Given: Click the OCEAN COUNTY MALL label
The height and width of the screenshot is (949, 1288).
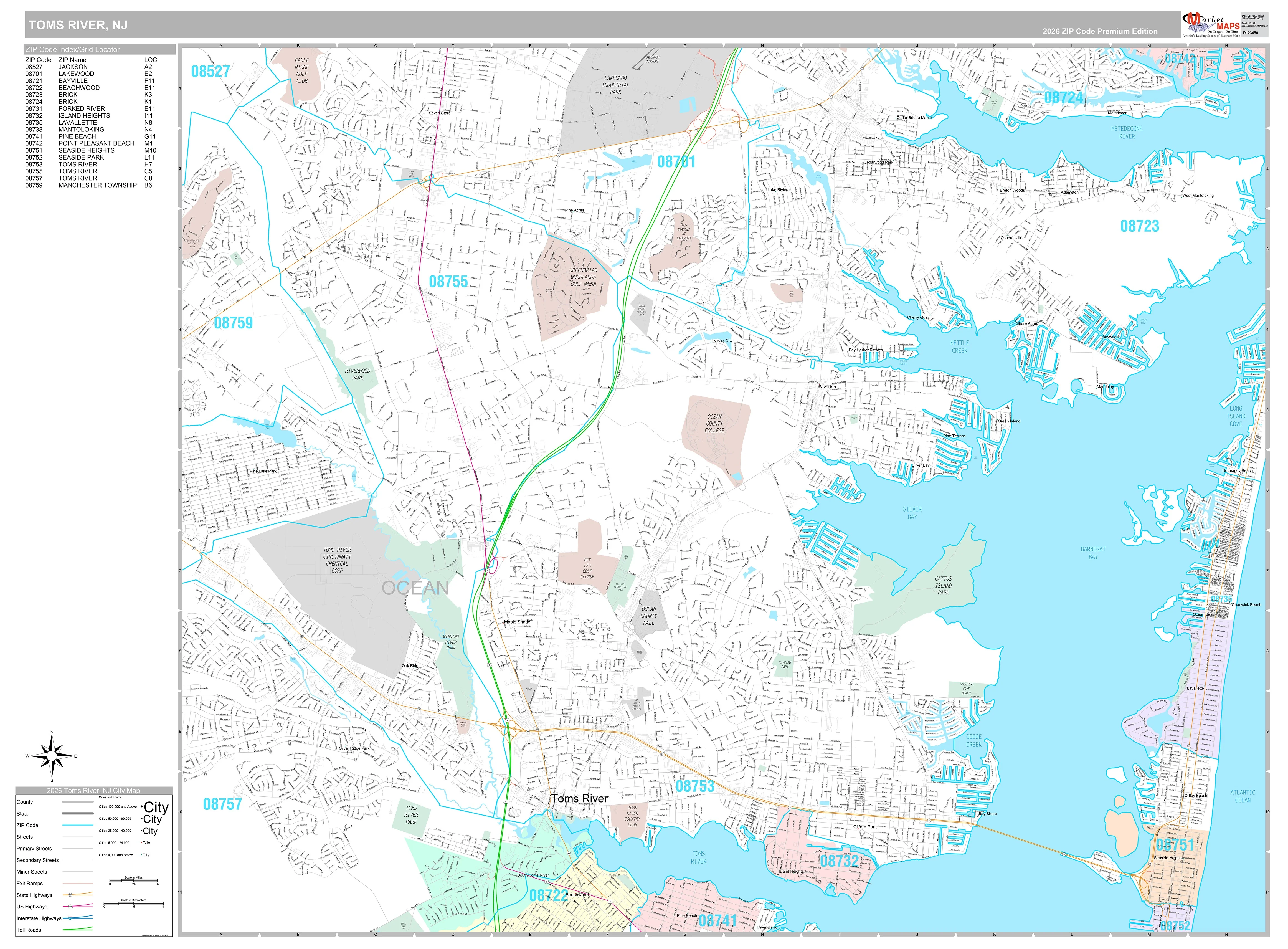Looking at the screenshot, I should point(648,616).
